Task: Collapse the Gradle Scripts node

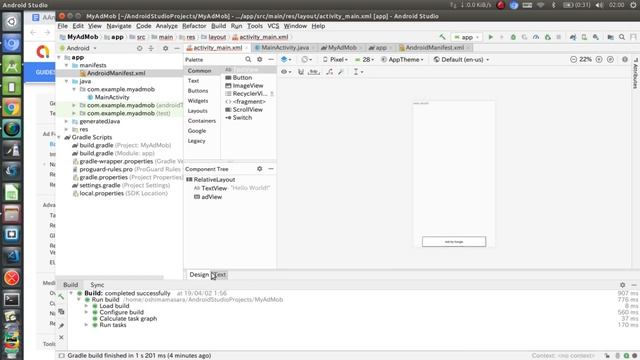Action: (59, 137)
